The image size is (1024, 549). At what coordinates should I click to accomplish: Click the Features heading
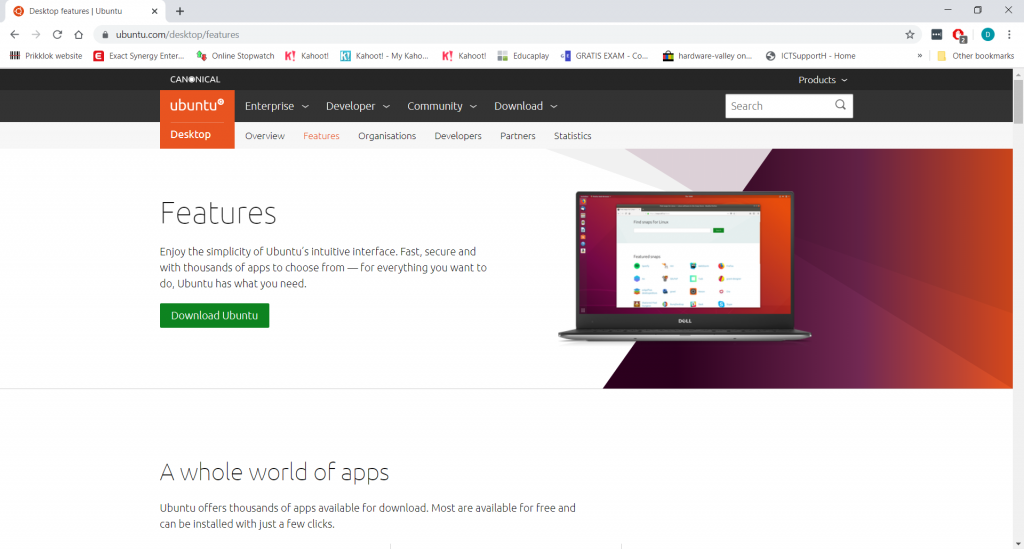click(x=218, y=213)
